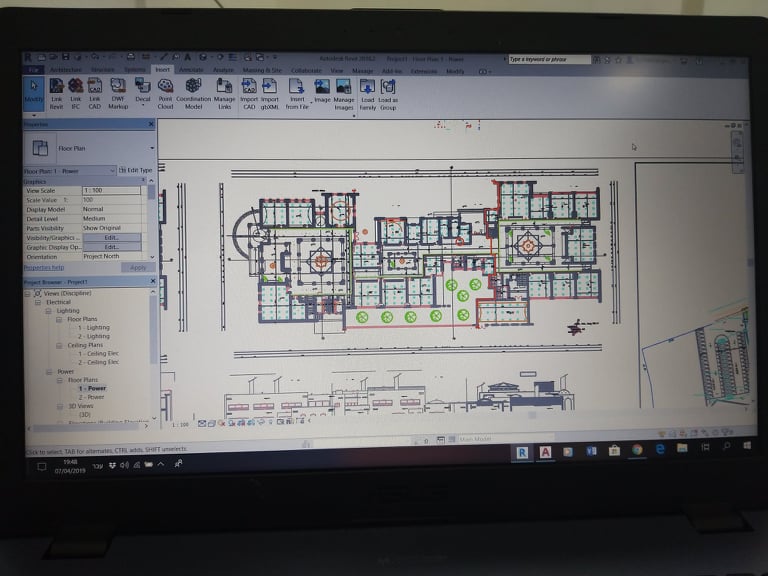Select the 2 - Power floor plan
The height and width of the screenshot is (576, 768).
[91, 397]
